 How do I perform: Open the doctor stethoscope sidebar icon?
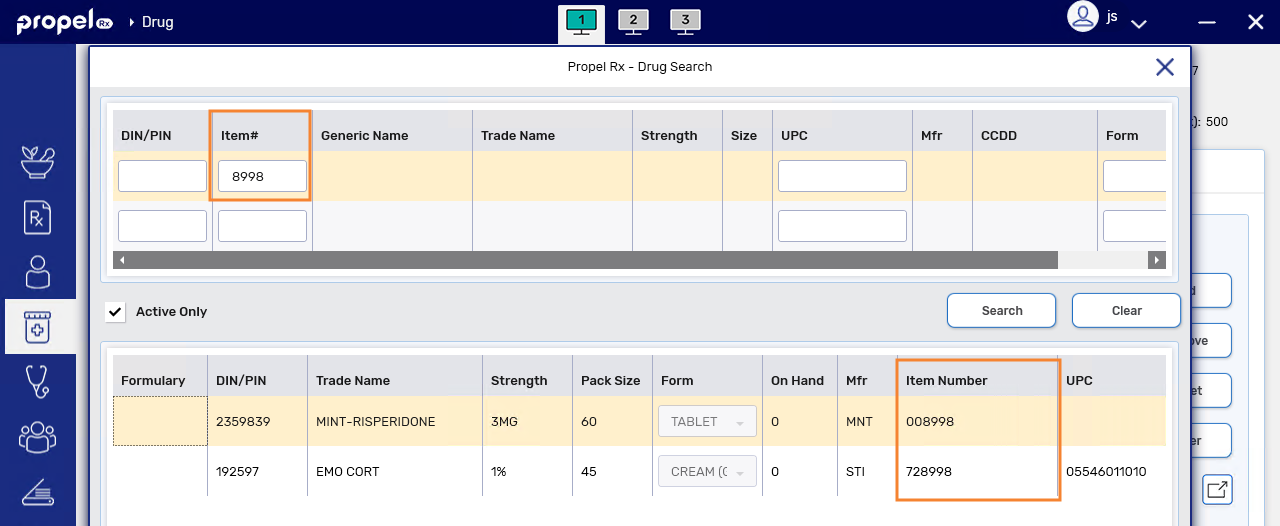[38, 381]
